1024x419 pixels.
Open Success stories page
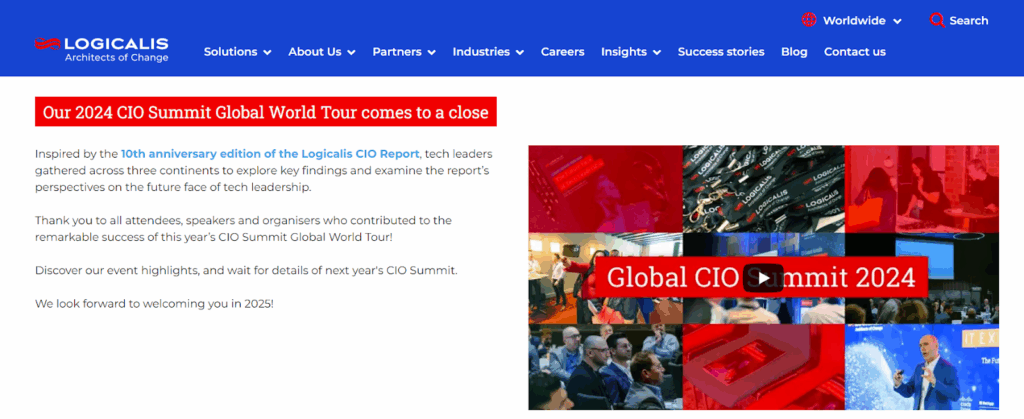(721, 52)
